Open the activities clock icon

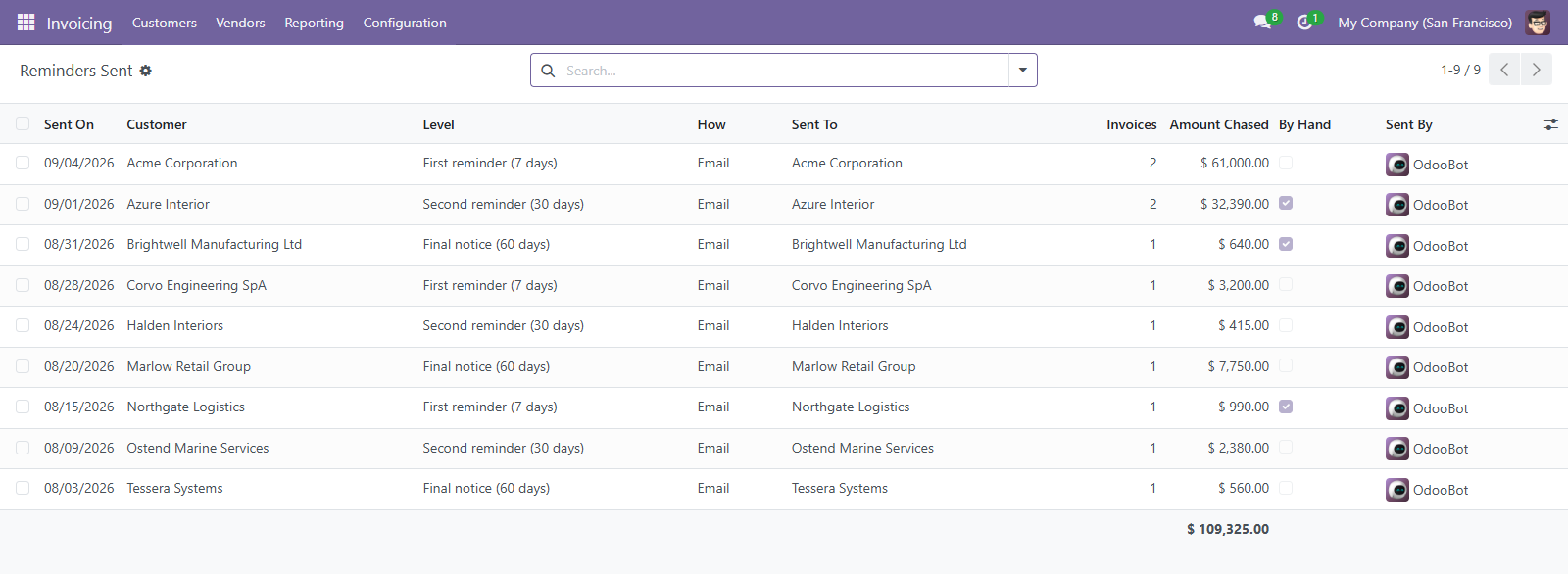(1304, 23)
